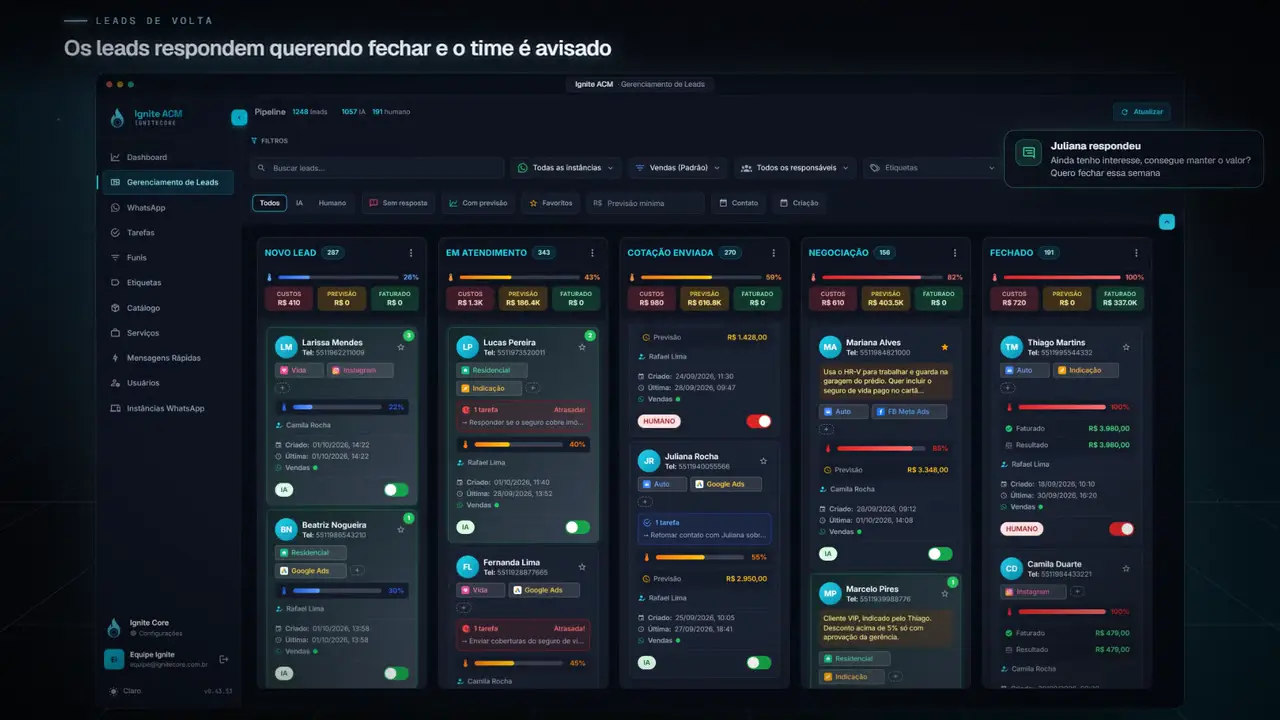Favorite Thiago Martins with the star
The width and height of the screenshot is (1280, 720).
pos(1126,347)
